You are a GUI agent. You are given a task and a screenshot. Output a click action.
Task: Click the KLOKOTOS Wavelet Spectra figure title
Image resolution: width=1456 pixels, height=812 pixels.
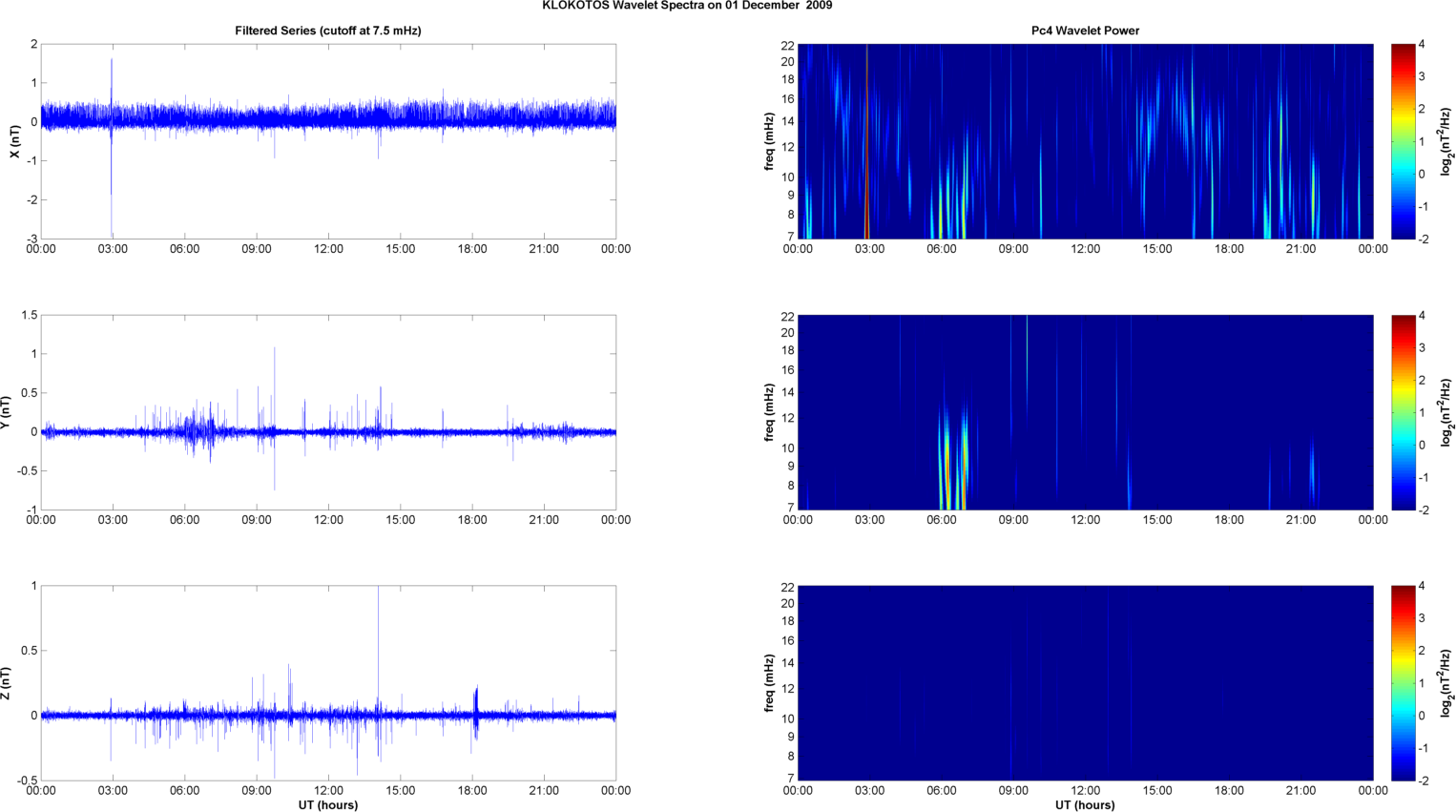[686, 6]
